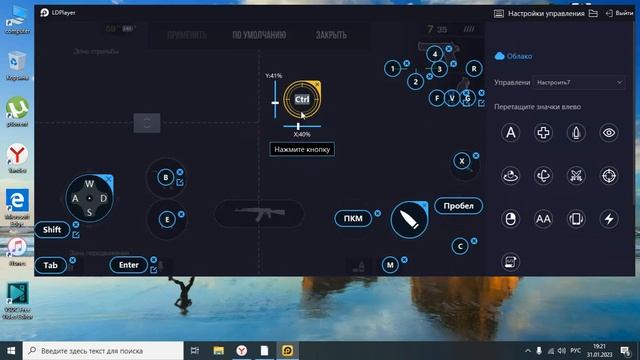The width and height of the screenshot is (640, 360).
Task: Select the Ctrl key mapping circle
Action: [x=302, y=99]
